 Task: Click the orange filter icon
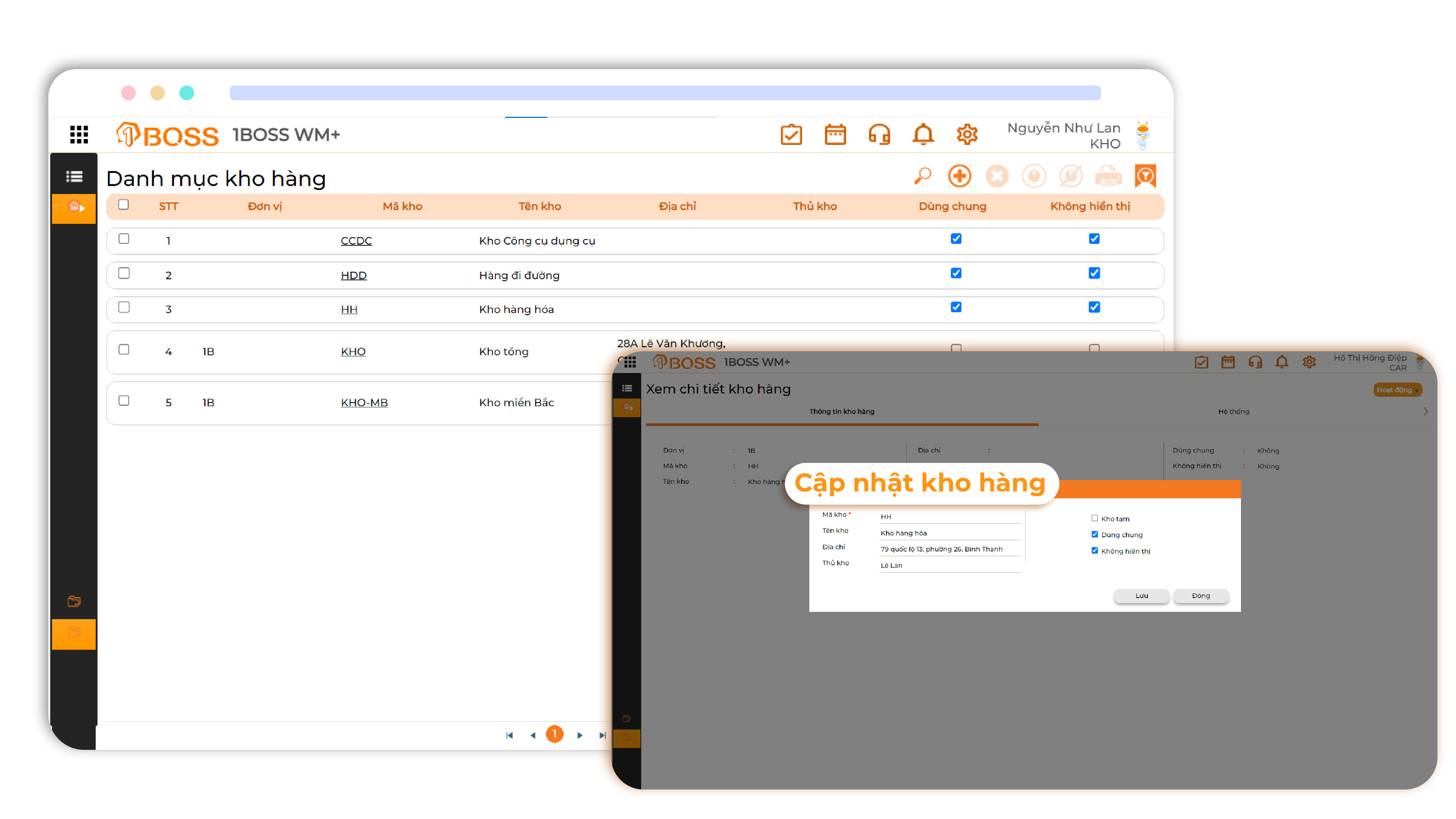coord(1145,176)
